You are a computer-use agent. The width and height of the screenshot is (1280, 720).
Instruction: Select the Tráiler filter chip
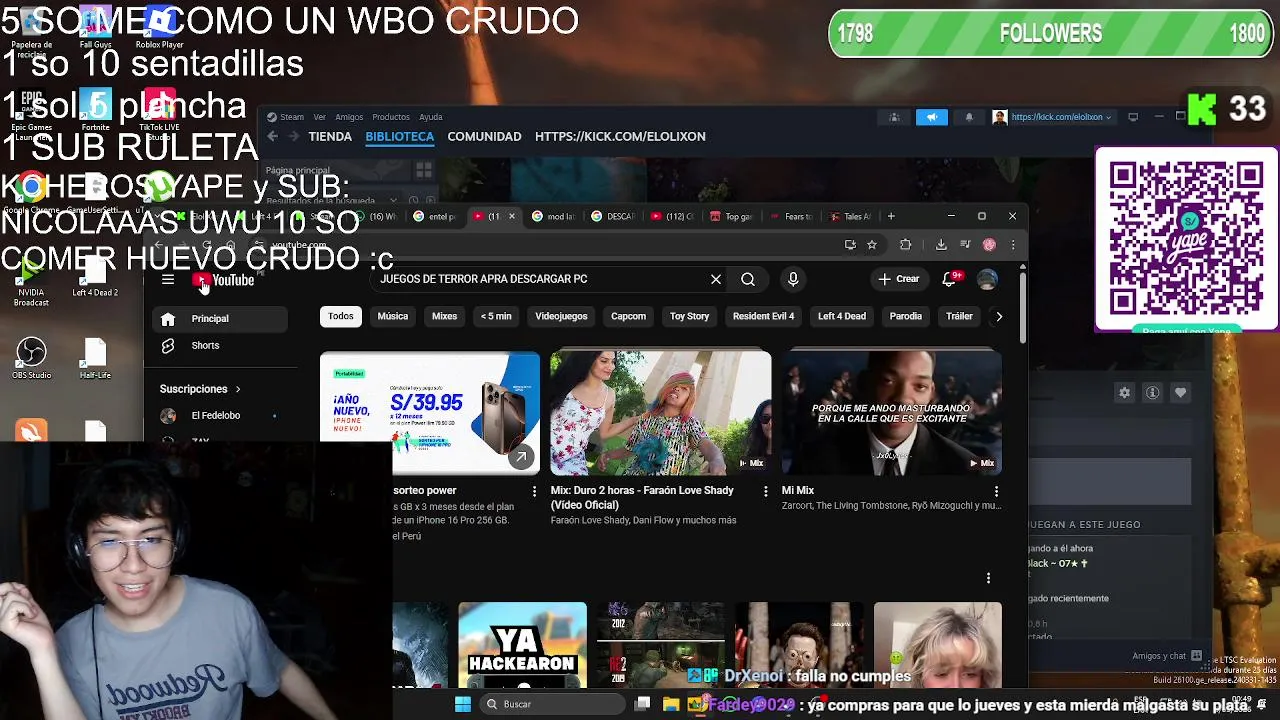959,316
